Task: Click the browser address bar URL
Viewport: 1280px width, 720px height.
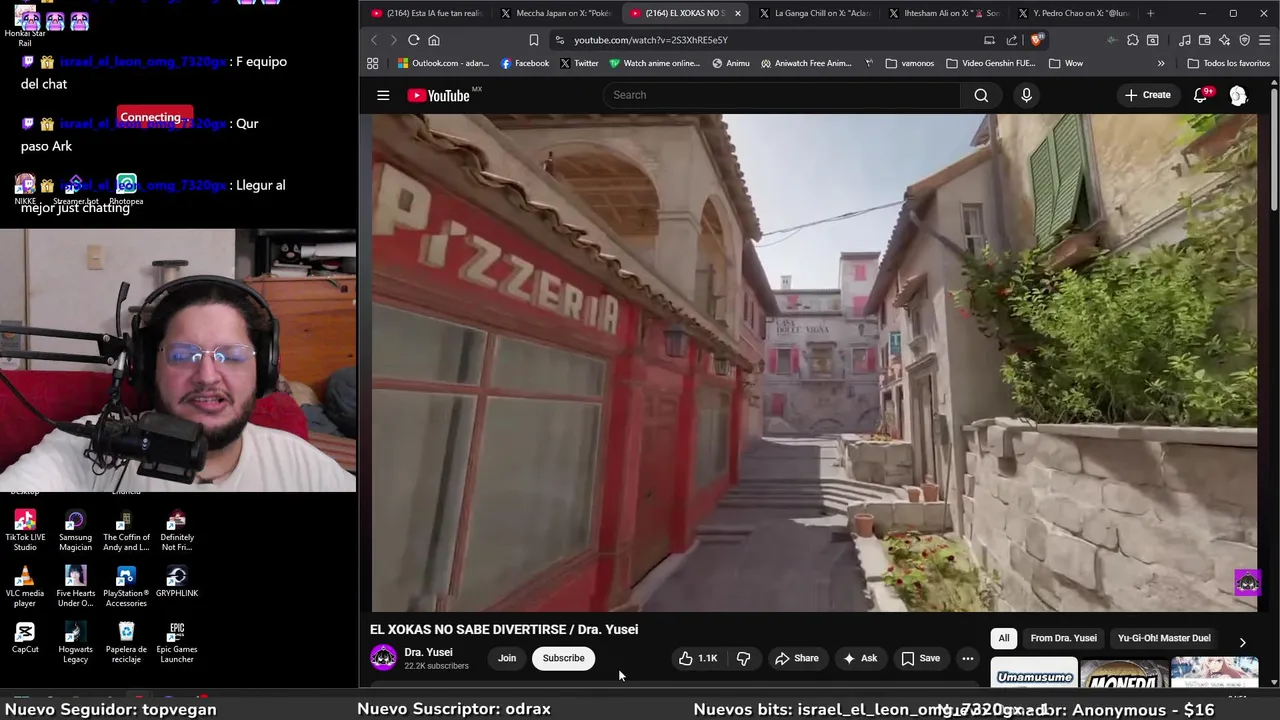Action: point(651,40)
